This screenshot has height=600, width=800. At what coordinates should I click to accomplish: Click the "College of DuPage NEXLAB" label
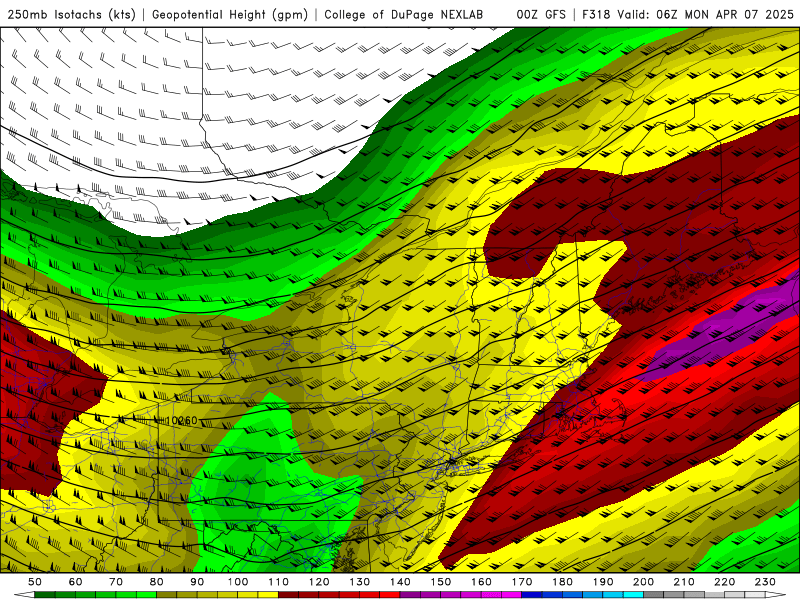[x=404, y=14]
